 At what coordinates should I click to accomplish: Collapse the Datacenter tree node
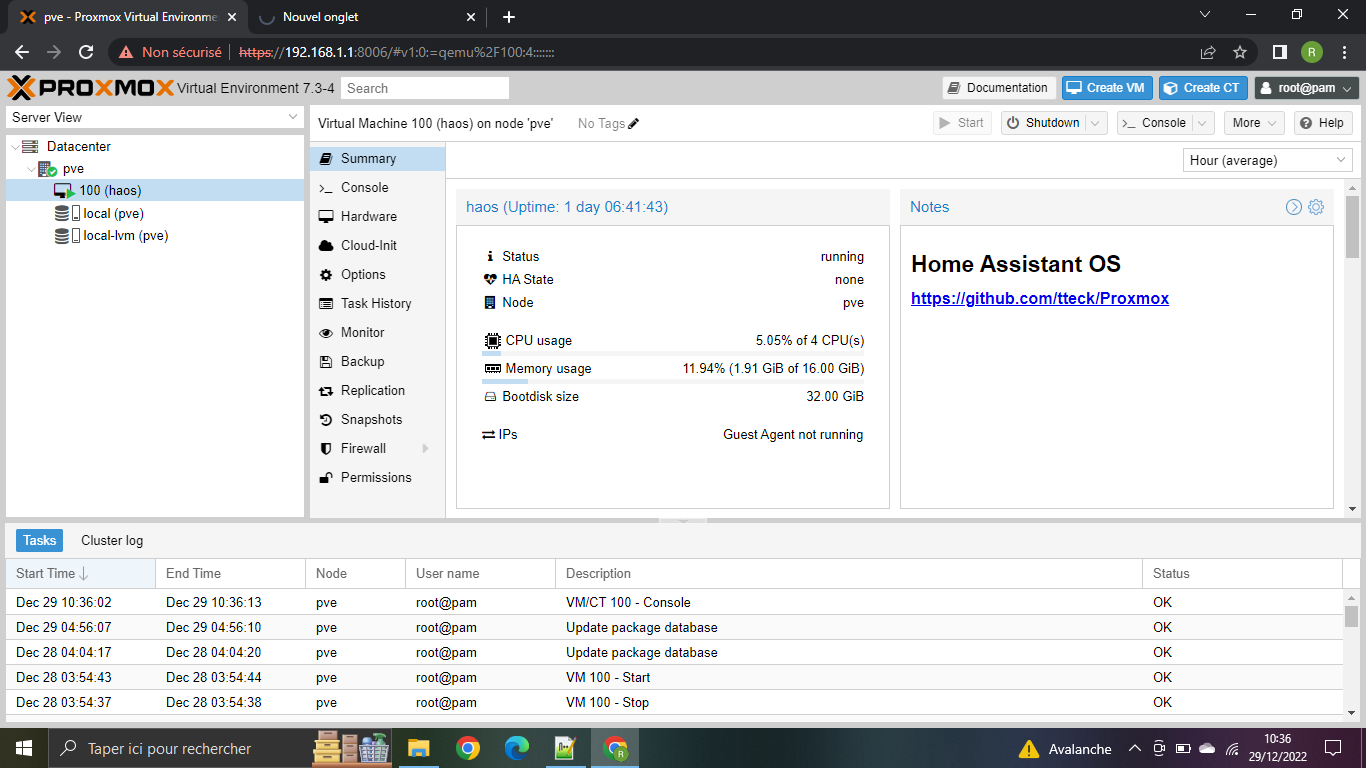14,147
